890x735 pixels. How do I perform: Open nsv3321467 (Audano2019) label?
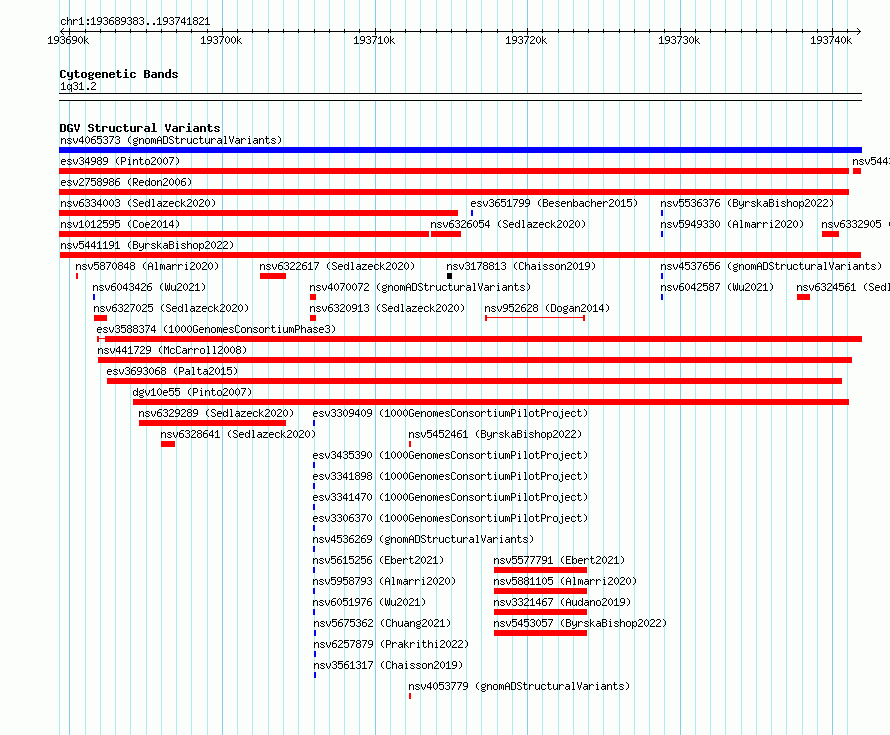click(562, 602)
